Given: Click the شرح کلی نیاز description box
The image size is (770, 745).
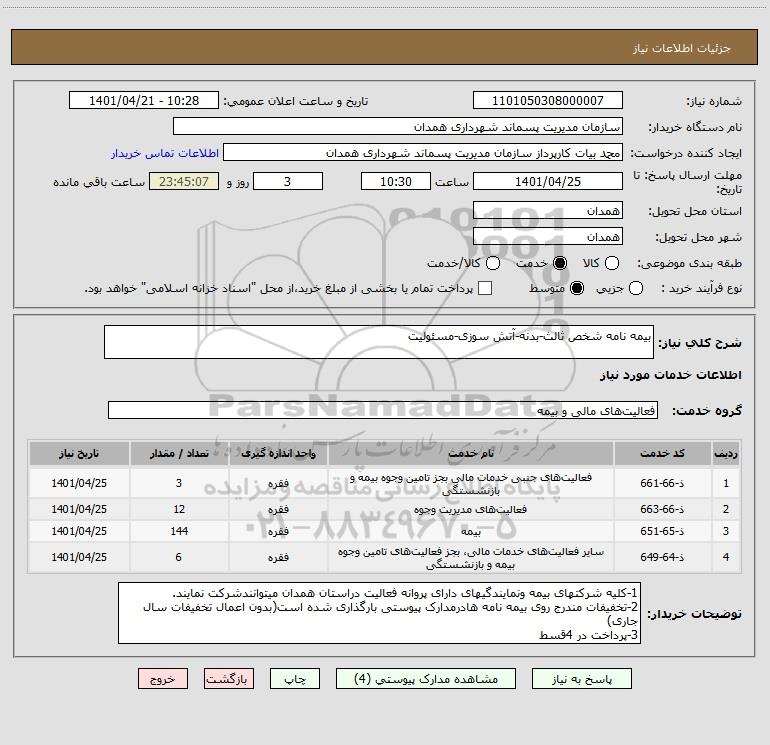Looking at the screenshot, I should click(379, 342).
